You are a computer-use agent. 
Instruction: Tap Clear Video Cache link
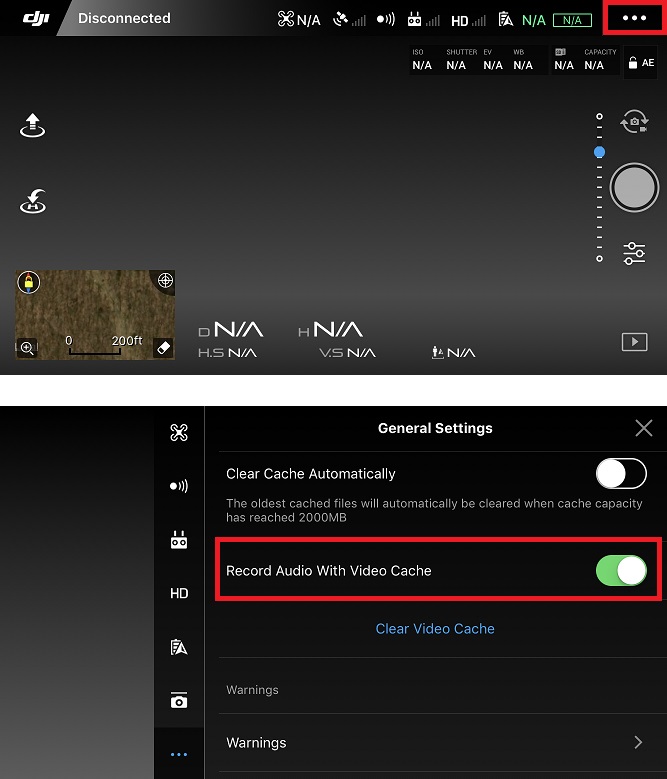435,628
